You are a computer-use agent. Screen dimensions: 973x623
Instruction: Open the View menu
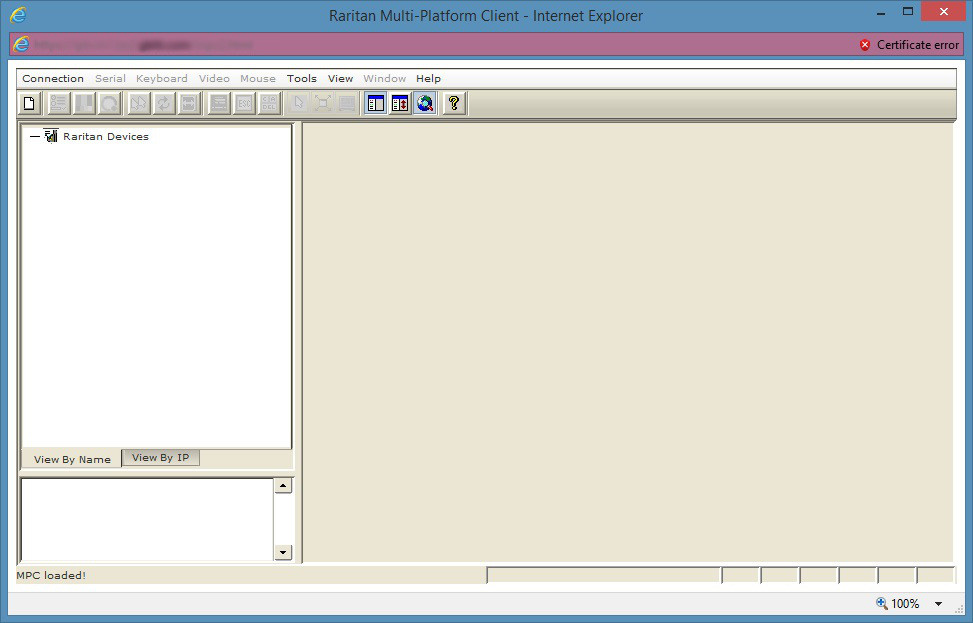341,78
